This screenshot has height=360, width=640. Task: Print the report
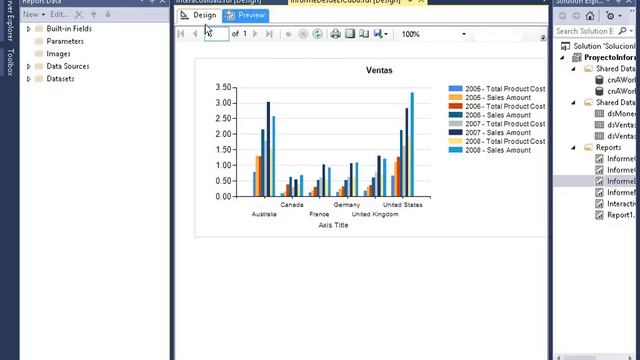[336, 34]
